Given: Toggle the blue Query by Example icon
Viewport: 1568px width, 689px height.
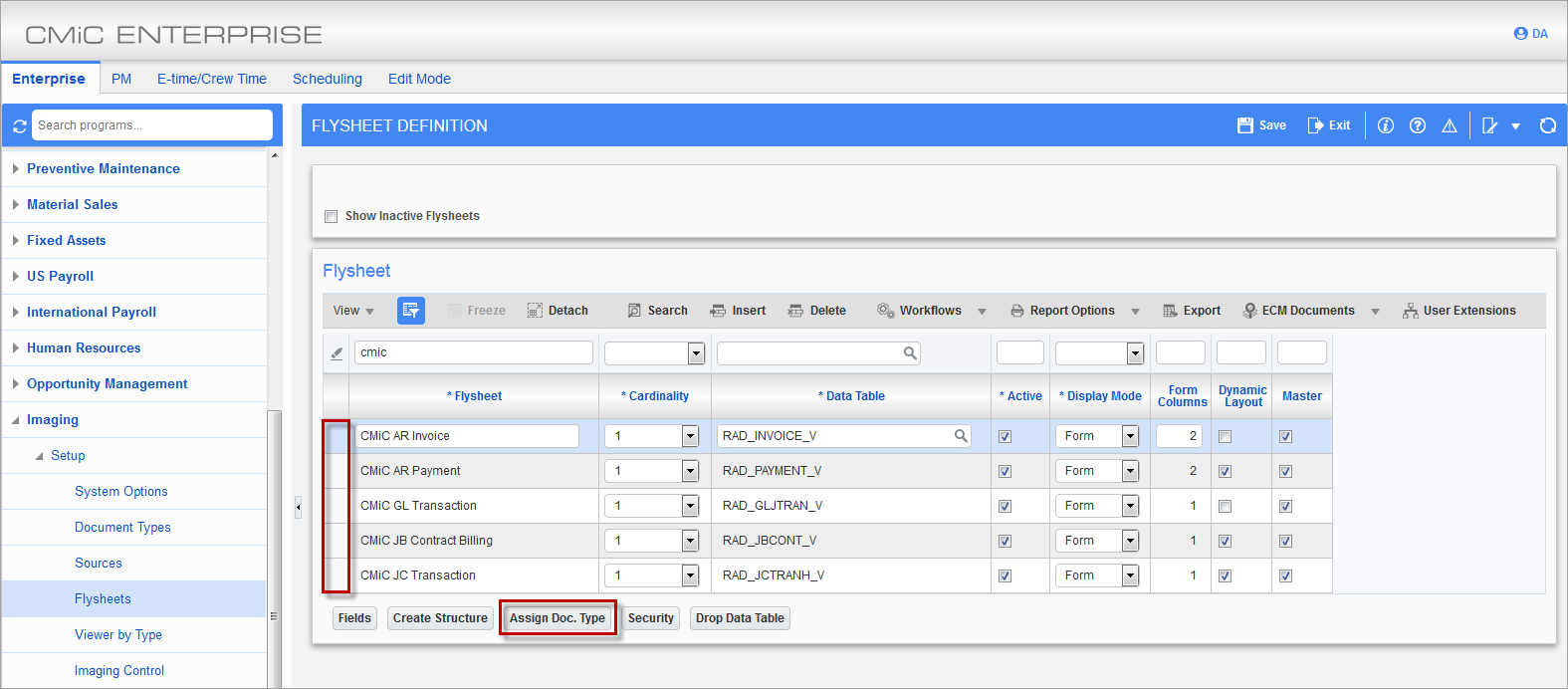Looking at the screenshot, I should point(411,311).
